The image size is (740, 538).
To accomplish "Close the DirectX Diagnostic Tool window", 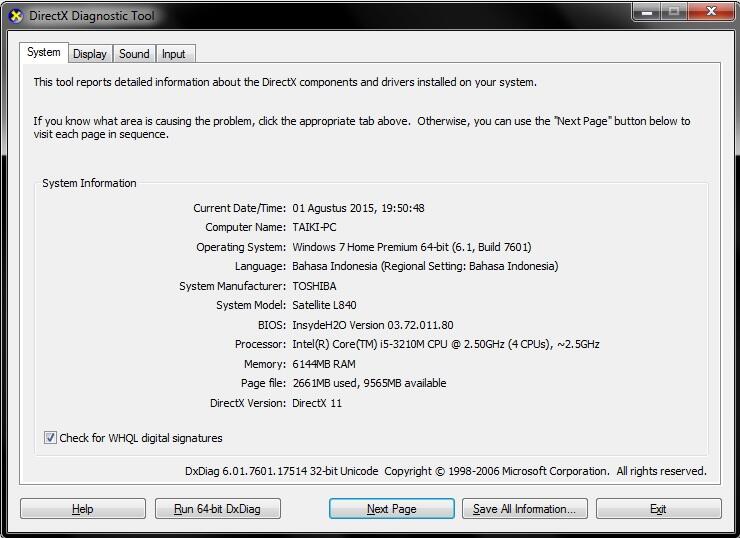I will [711, 12].
